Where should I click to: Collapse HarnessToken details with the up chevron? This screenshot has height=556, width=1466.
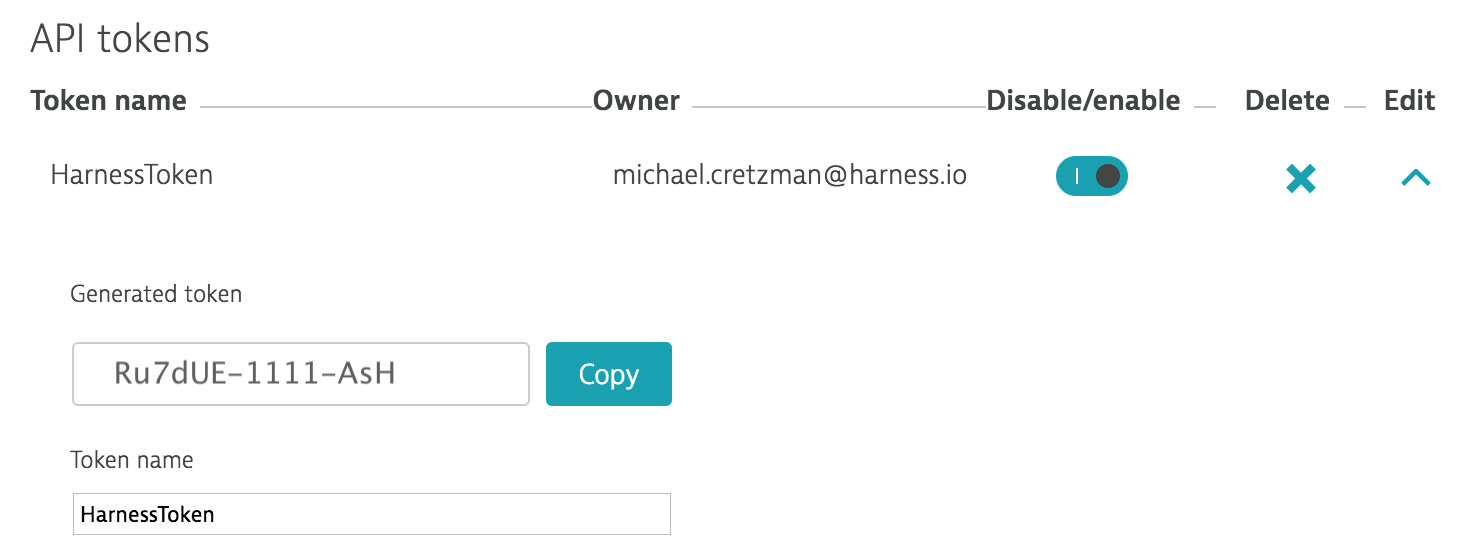[1415, 178]
